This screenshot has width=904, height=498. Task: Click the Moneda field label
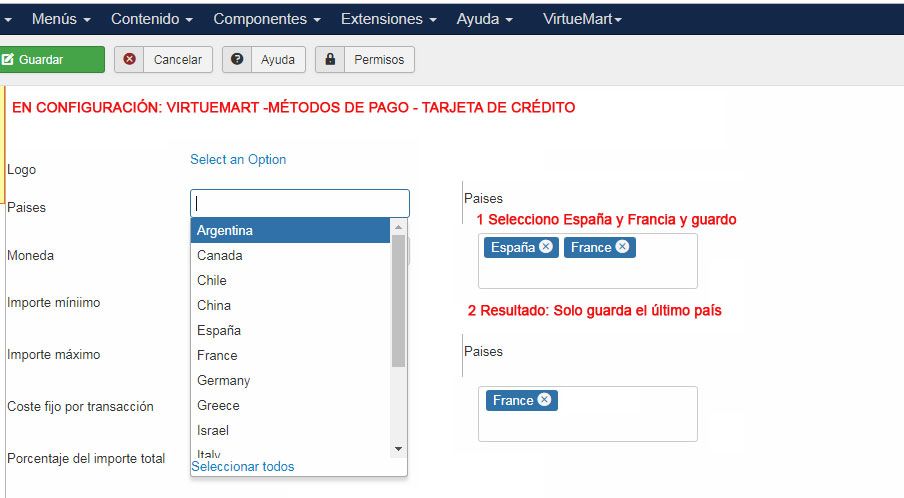coord(31,255)
